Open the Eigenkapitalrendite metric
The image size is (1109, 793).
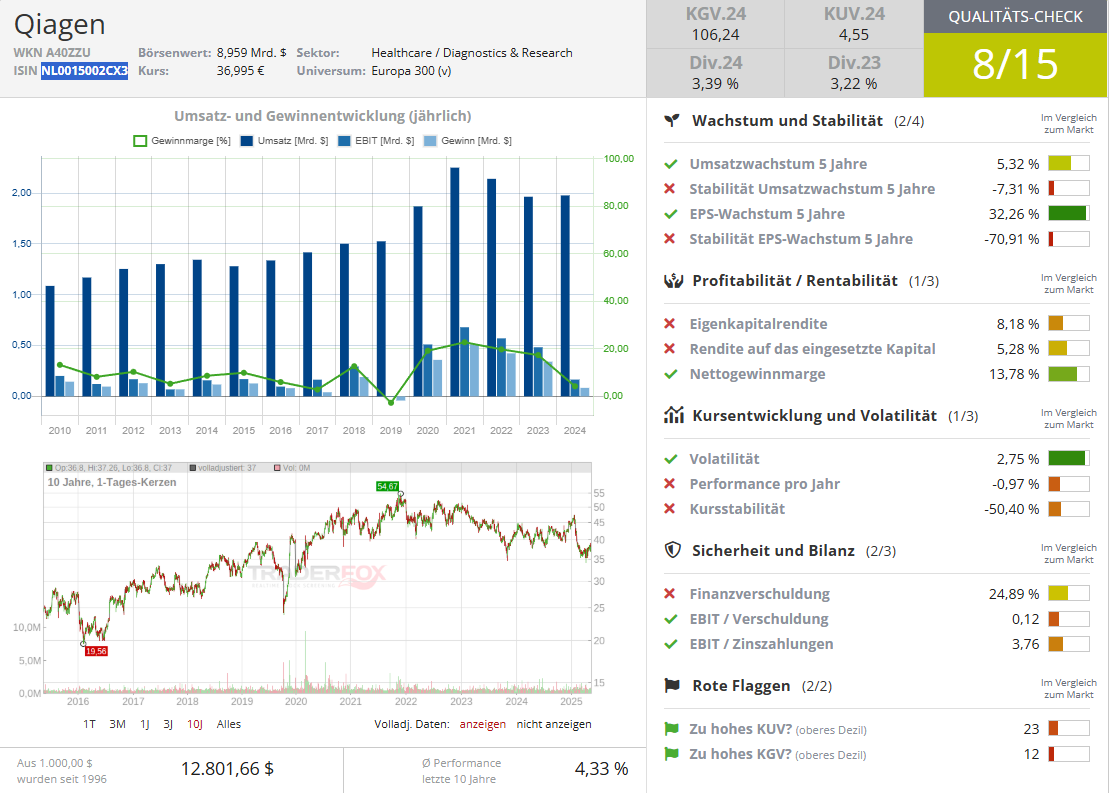pyautogui.click(x=758, y=324)
